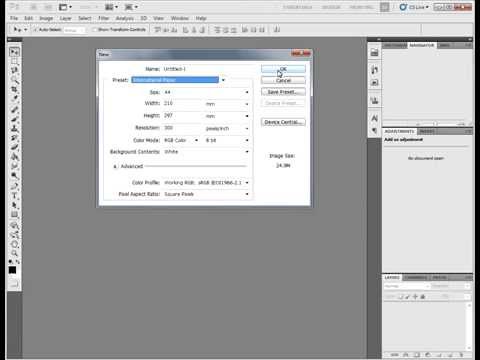The height and width of the screenshot is (360, 480).
Task: Select the Blur tool
Action: pos(14,166)
